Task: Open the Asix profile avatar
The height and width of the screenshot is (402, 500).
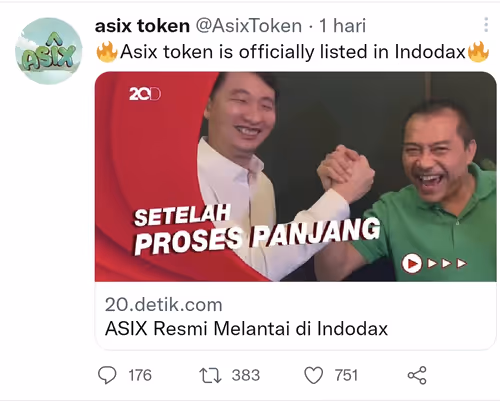Action: (49, 51)
